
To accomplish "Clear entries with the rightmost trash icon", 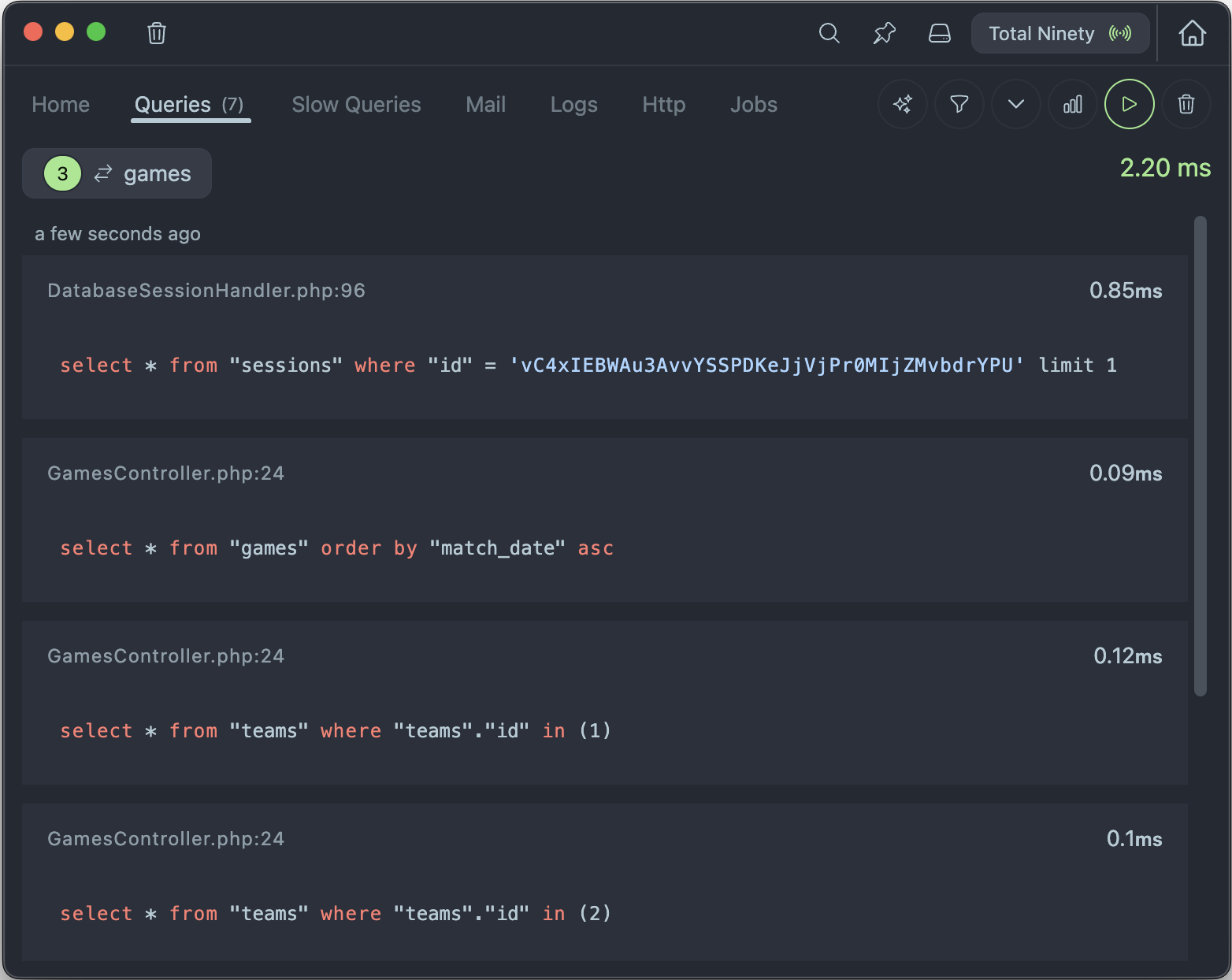I will 1186,104.
